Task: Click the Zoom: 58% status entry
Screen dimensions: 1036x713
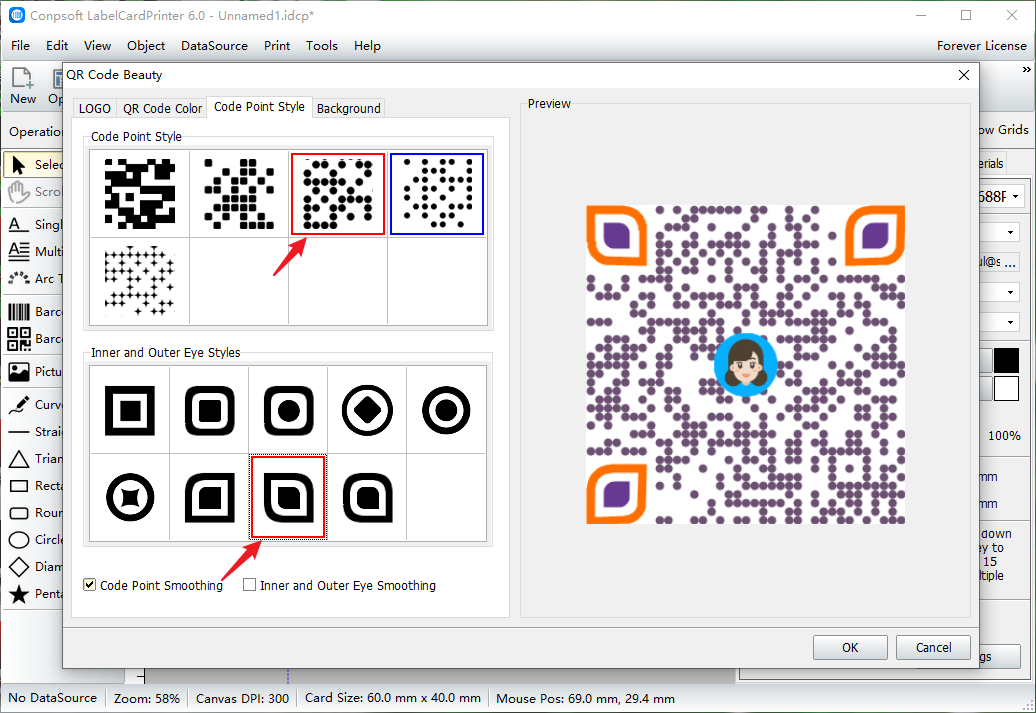Action: pyautogui.click(x=146, y=698)
